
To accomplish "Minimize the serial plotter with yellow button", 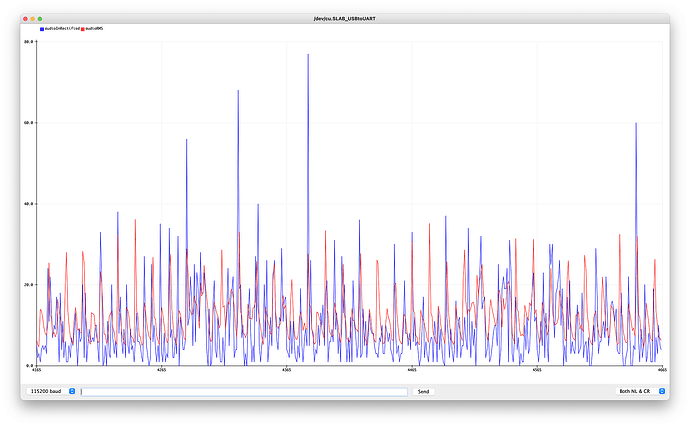I will click(x=33, y=19).
